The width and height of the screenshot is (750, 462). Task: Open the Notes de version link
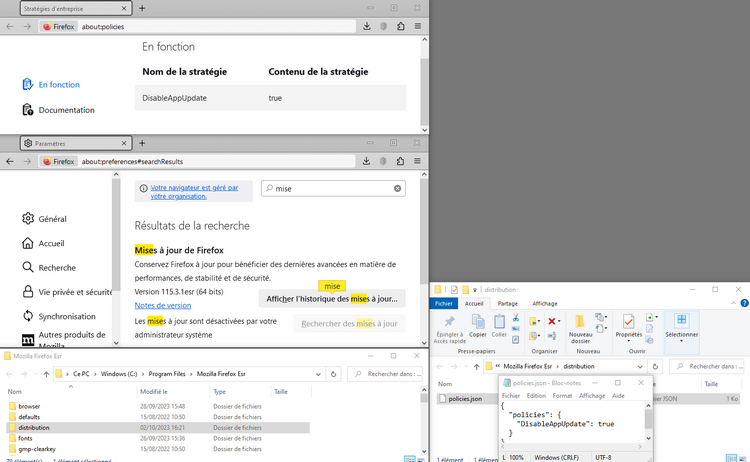pyautogui.click(x=163, y=305)
